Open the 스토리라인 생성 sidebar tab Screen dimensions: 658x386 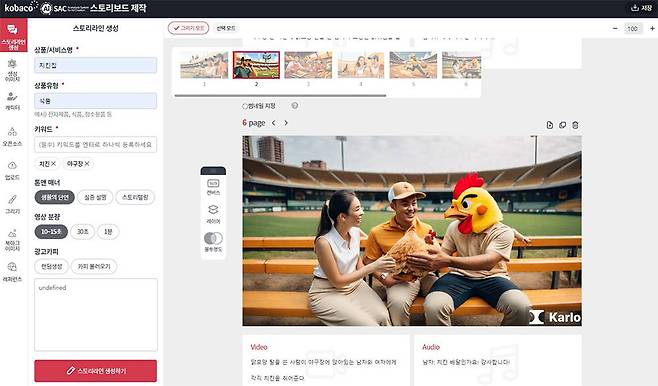pyautogui.click(x=13, y=35)
